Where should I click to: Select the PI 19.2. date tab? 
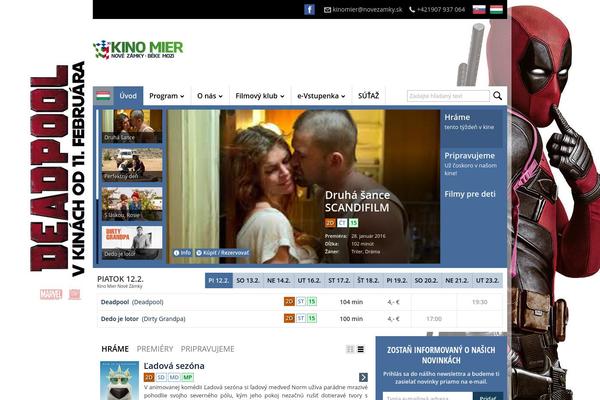pyautogui.click(x=396, y=281)
